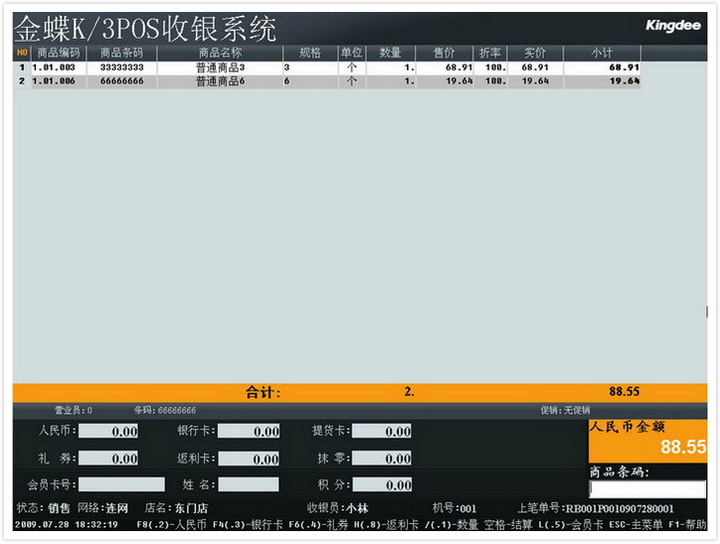Click 实价 value 19.64 for 普通商品6
720x544 pixels.
tap(535, 81)
